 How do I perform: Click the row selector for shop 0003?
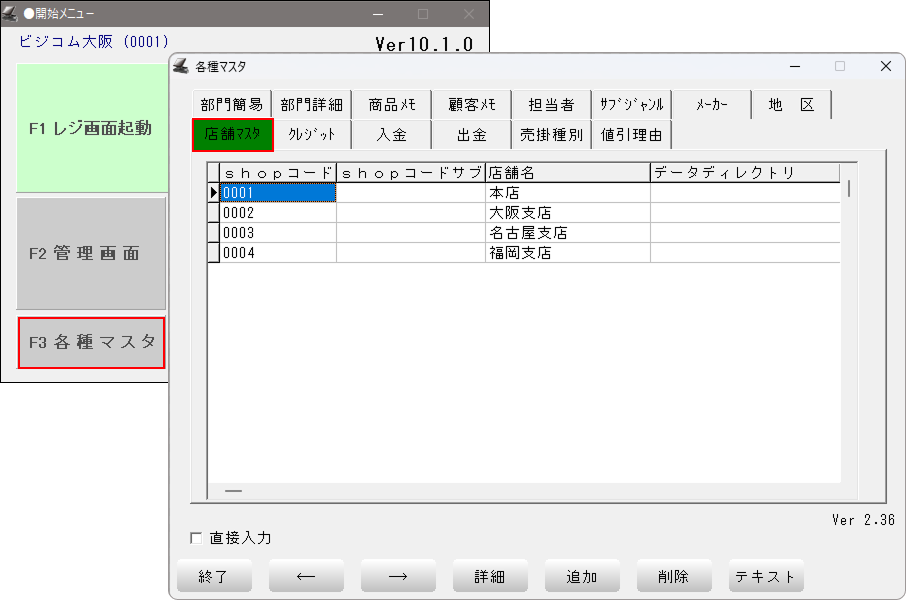pos(213,233)
